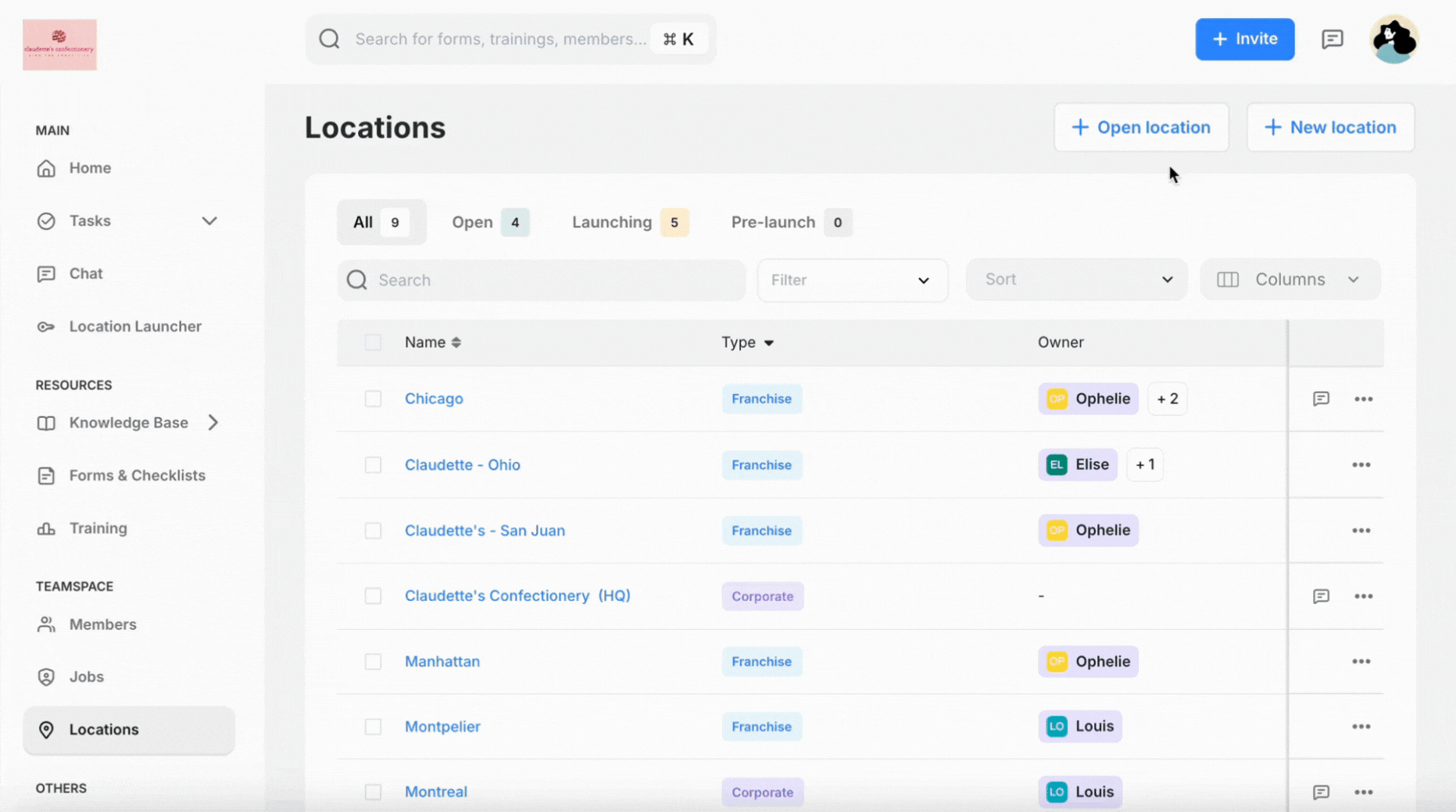This screenshot has height=812, width=1456.
Task: Open the Sort dropdown
Action: click(1077, 280)
